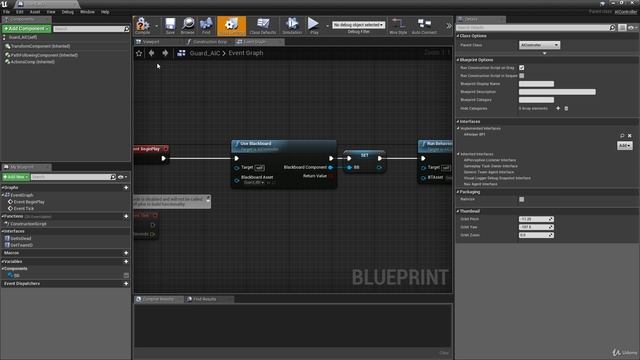Navigate back in graph history
Viewport: 640px width, 360px height.
151,53
